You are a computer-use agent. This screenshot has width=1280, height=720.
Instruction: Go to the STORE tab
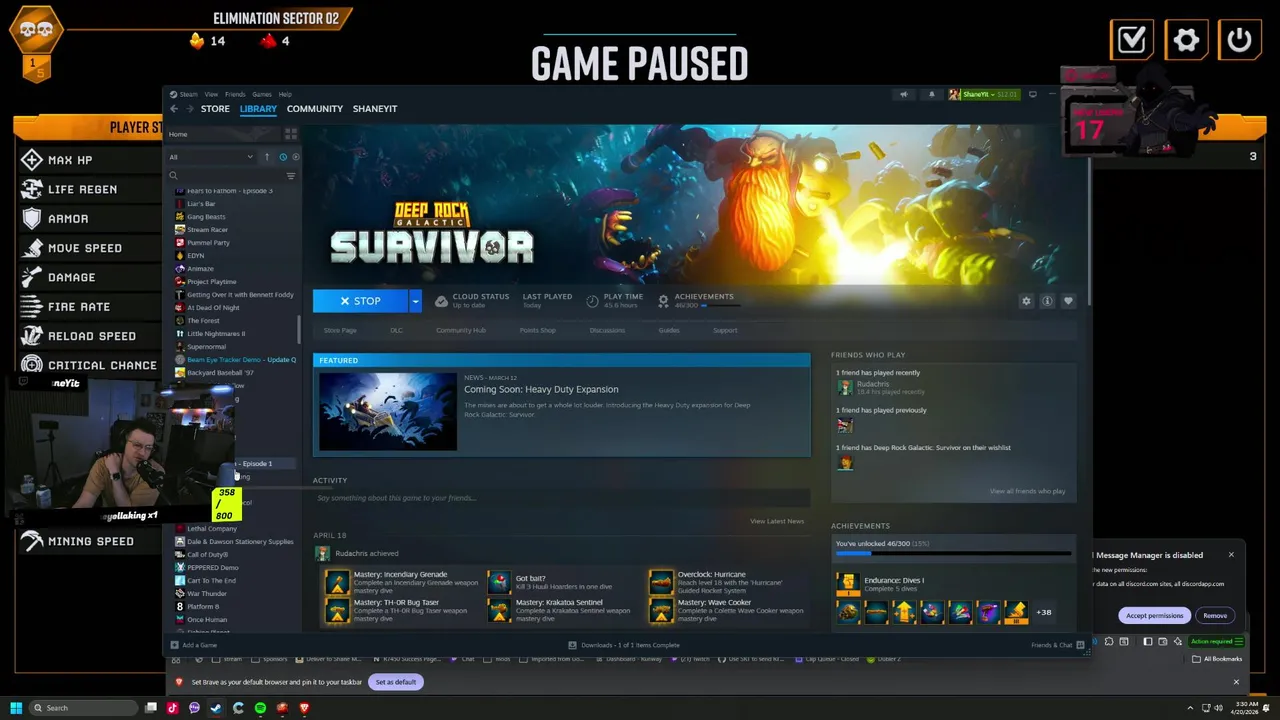click(x=215, y=109)
